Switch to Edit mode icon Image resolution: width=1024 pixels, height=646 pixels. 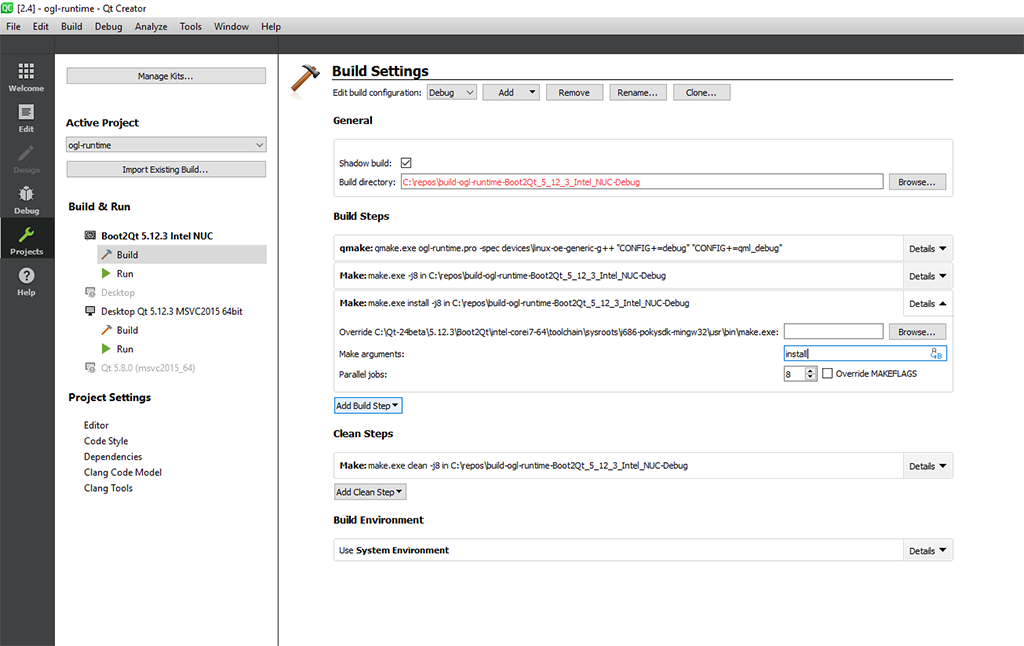point(26,117)
